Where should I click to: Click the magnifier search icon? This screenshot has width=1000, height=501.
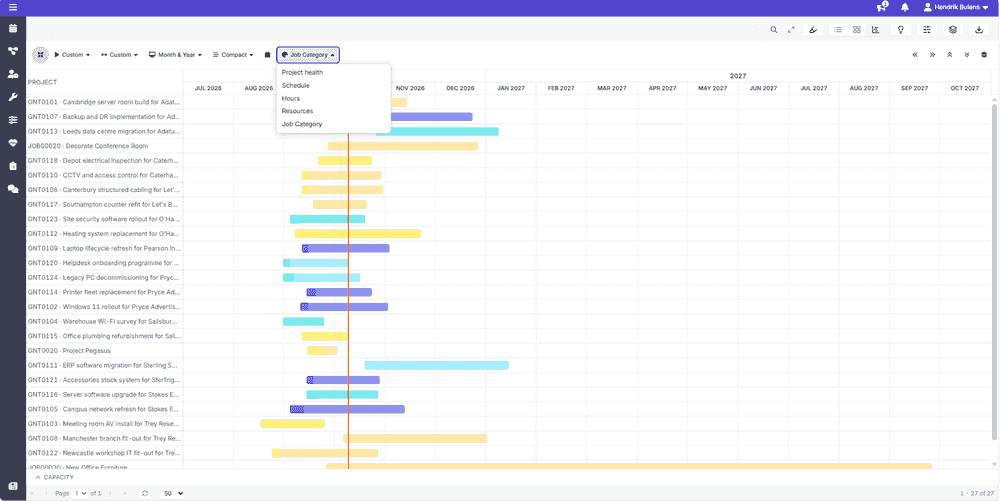[x=774, y=29]
